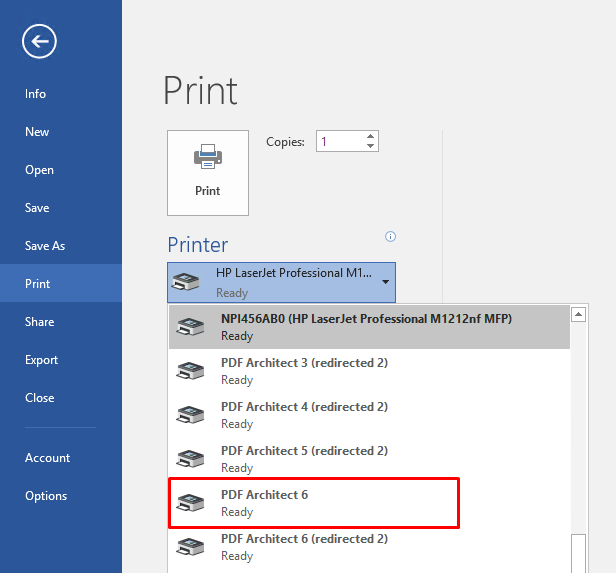Click the printer list scrollbar thumb

578,553
